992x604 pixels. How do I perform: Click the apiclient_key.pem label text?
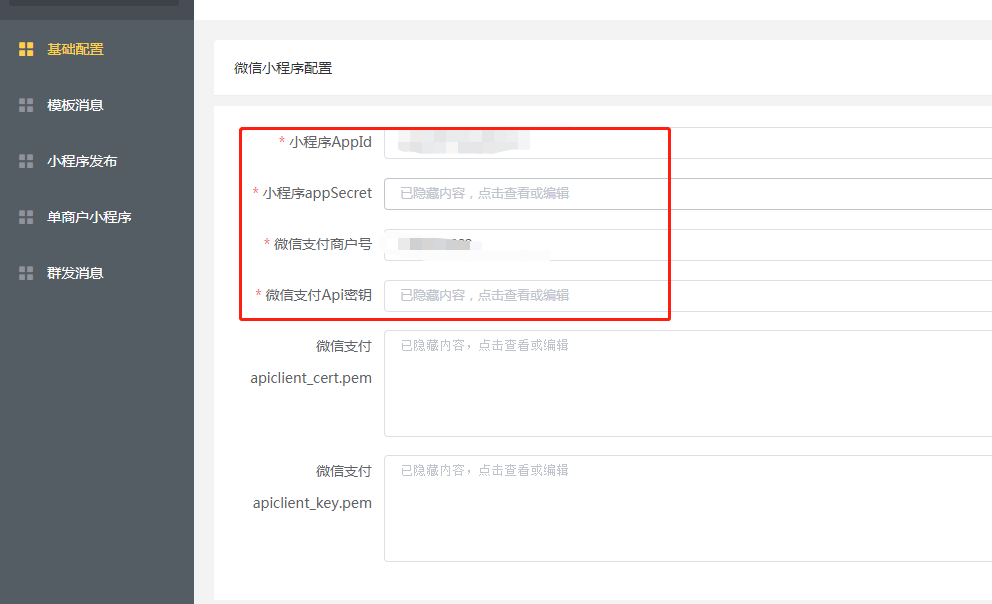point(312,503)
